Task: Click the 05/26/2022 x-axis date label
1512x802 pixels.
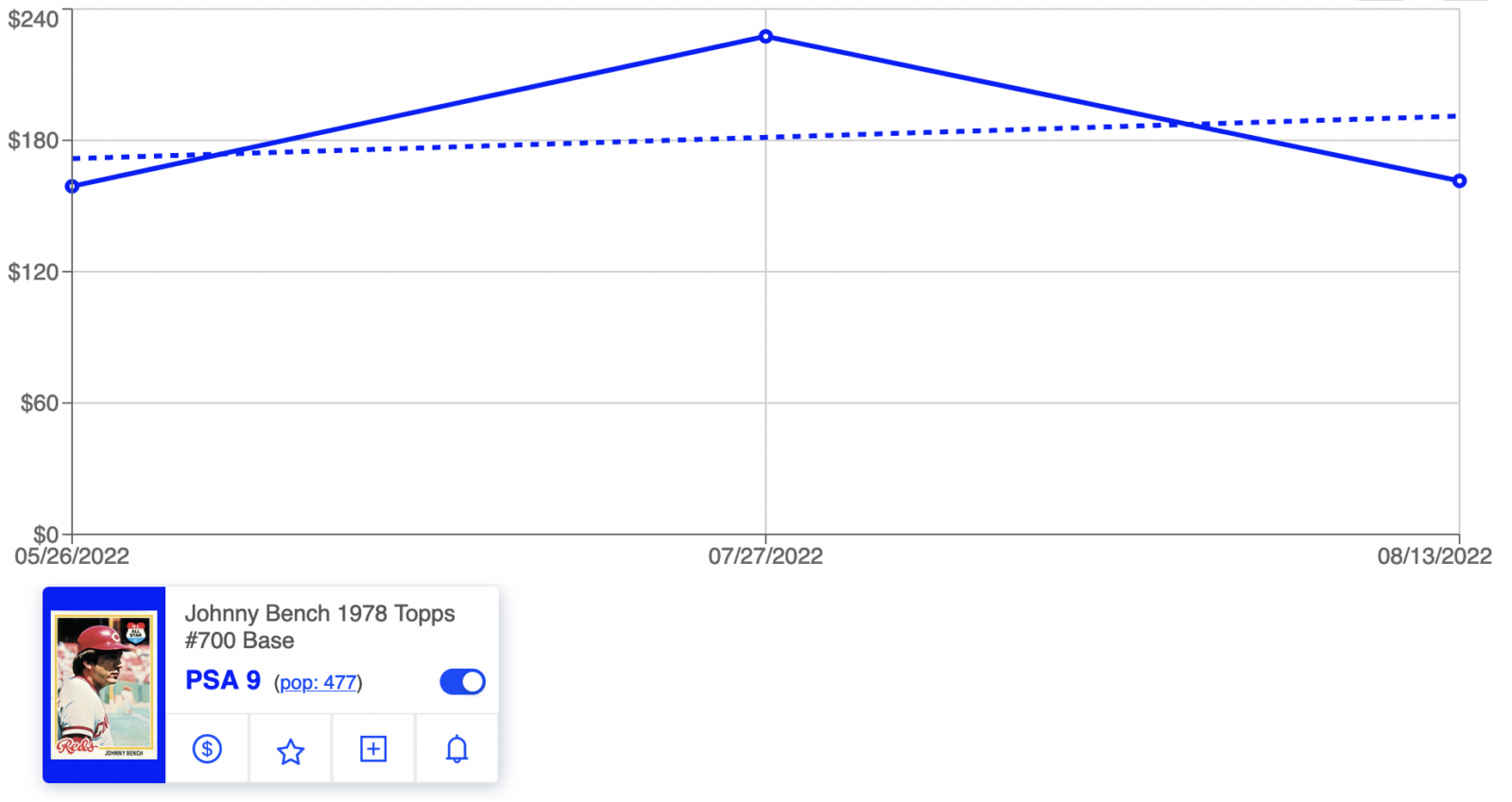Action: (x=72, y=556)
